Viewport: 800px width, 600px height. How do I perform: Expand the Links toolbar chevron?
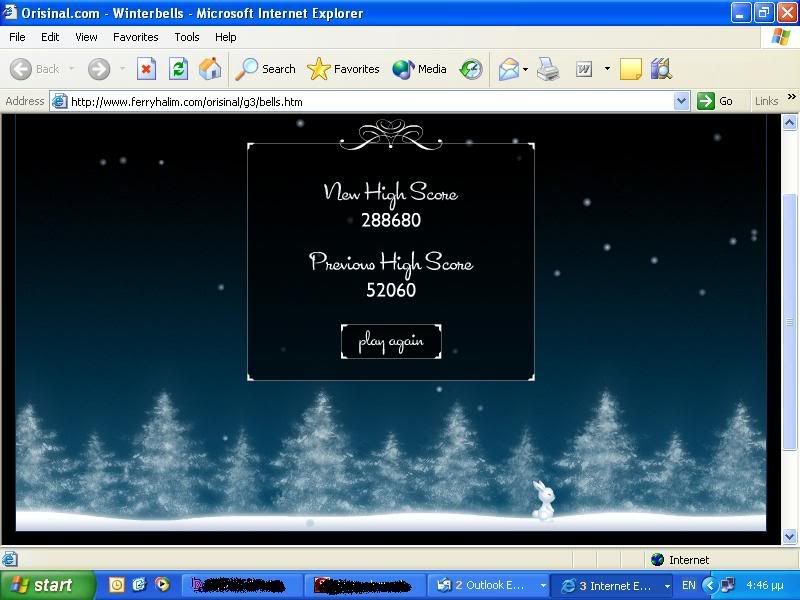pyautogui.click(x=791, y=97)
